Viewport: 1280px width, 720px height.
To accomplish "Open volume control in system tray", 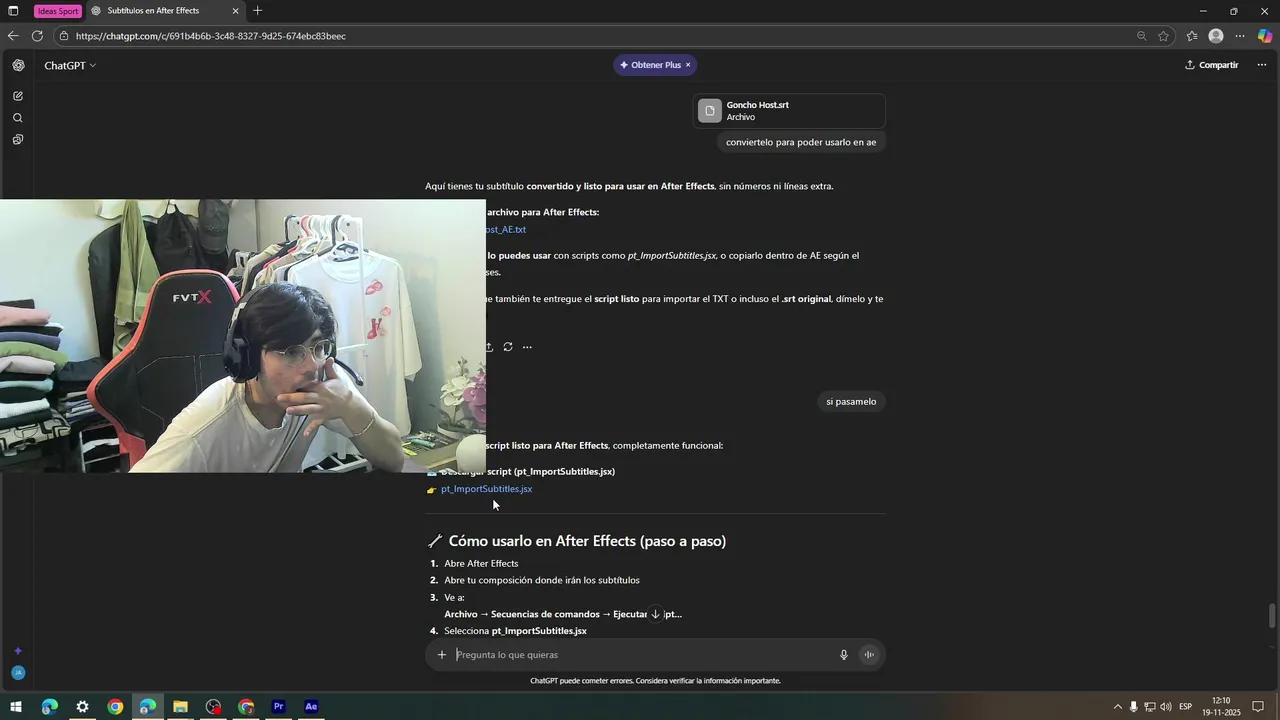I will [x=1166, y=707].
